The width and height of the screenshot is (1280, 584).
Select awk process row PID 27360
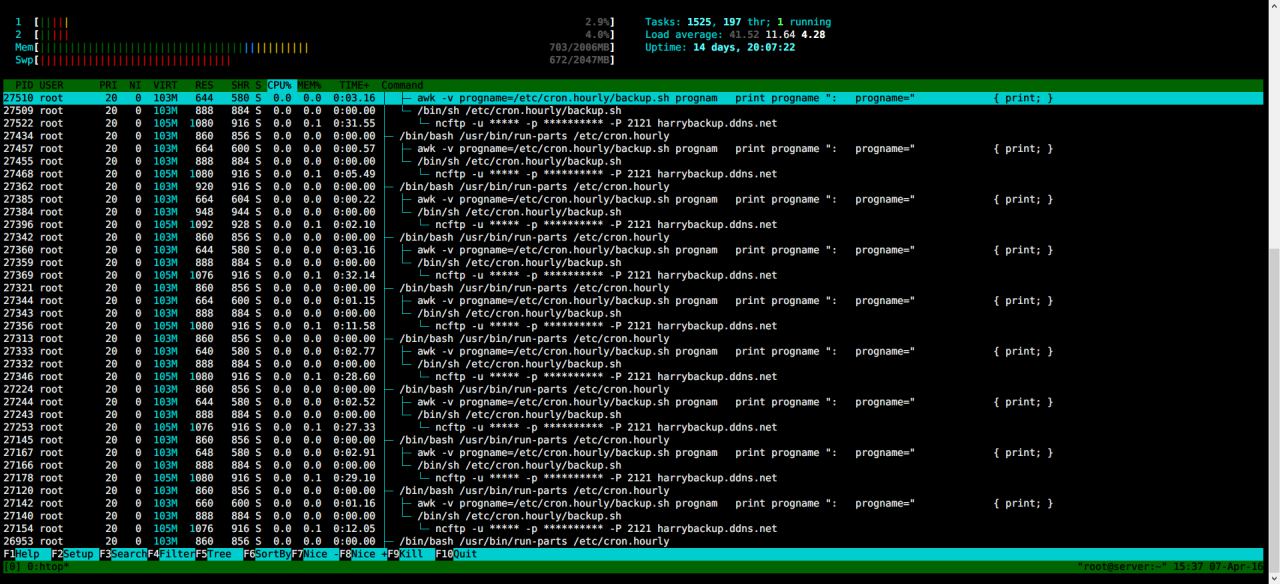pos(632,250)
